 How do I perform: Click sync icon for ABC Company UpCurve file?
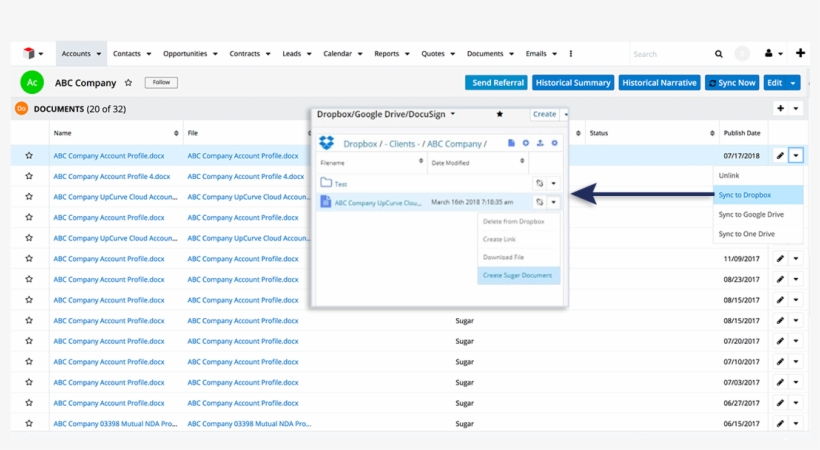[540, 202]
